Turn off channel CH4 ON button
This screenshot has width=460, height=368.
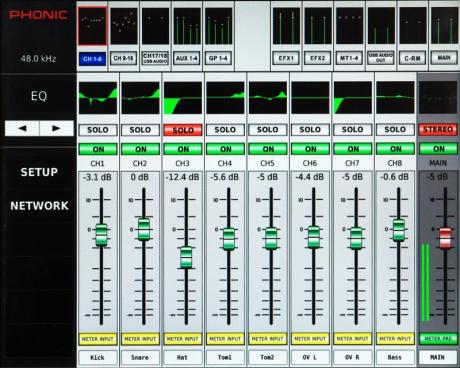pos(225,149)
